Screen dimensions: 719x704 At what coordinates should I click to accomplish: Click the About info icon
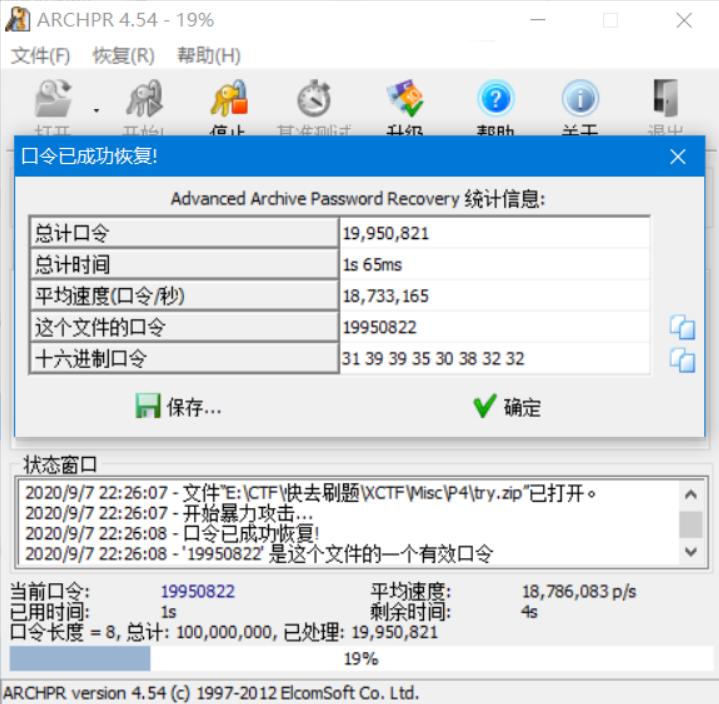(581, 99)
